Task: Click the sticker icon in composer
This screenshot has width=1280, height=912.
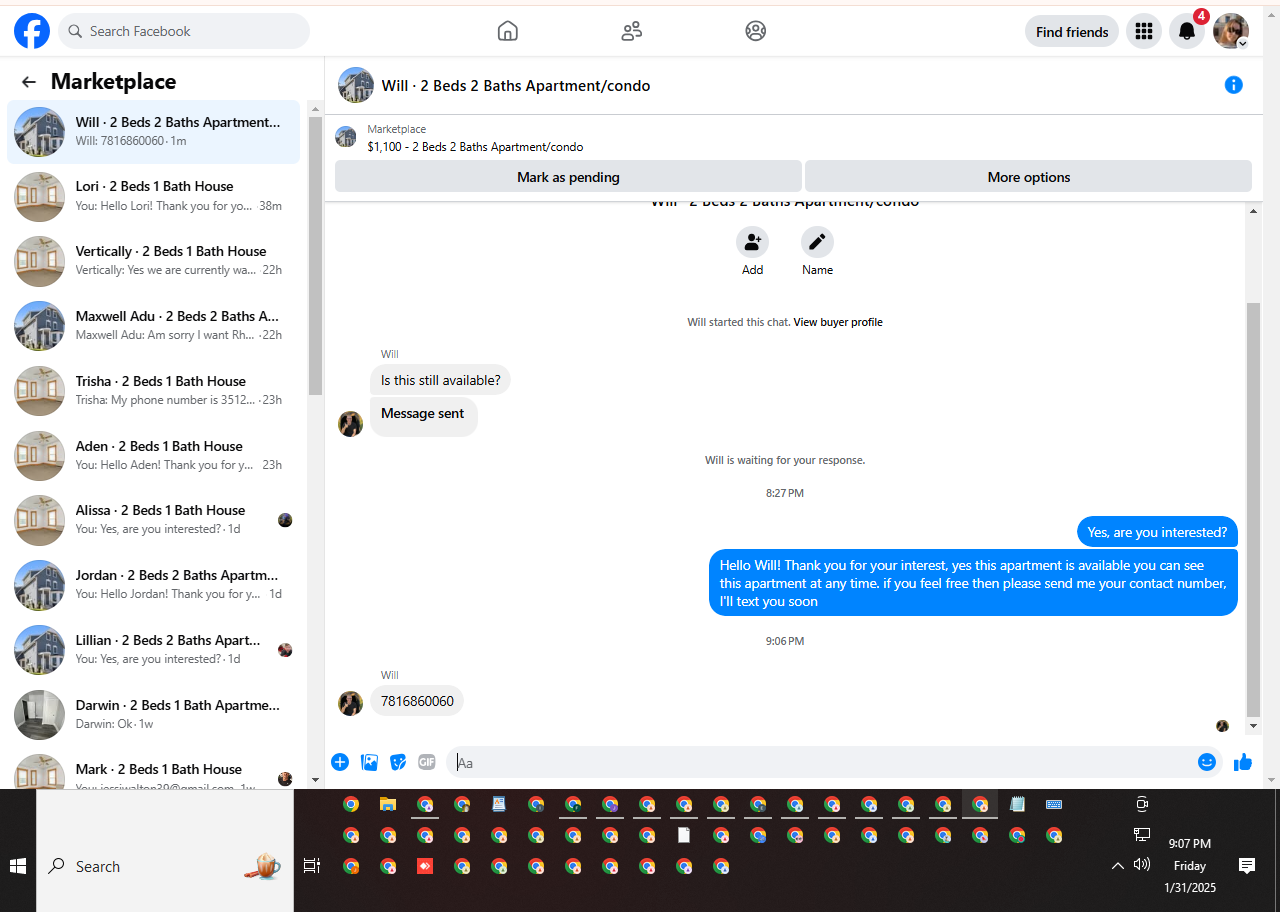Action: tap(398, 762)
